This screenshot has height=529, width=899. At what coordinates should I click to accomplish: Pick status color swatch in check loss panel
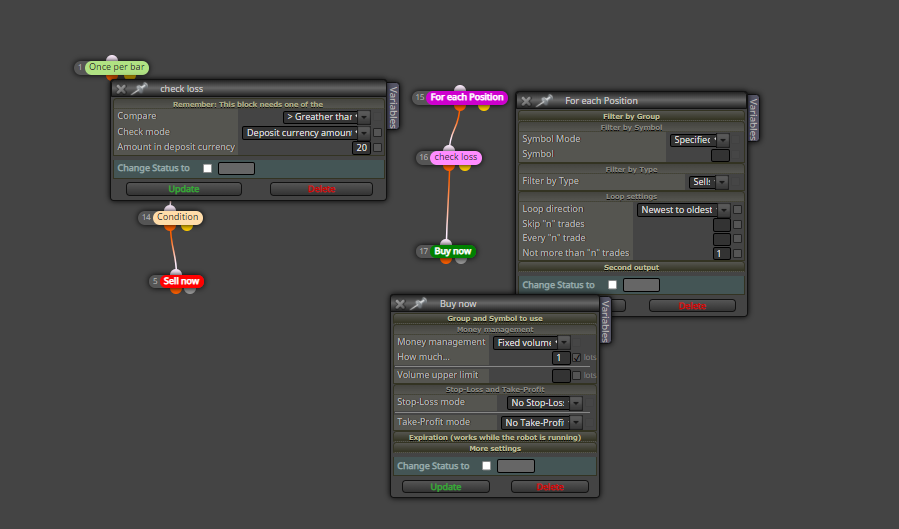tap(236, 169)
